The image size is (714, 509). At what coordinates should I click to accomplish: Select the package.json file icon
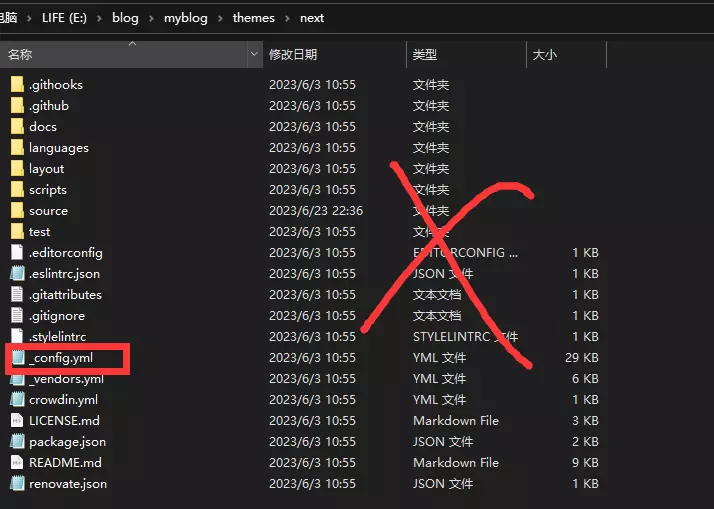point(16,442)
